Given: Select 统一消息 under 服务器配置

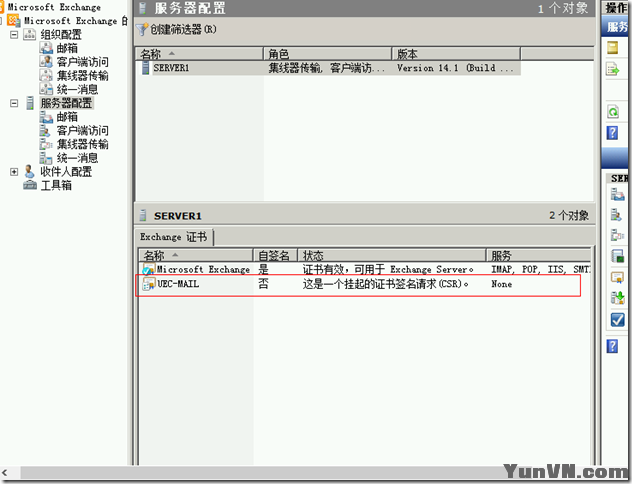Looking at the screenshot, I should click(x=77, y=158).
